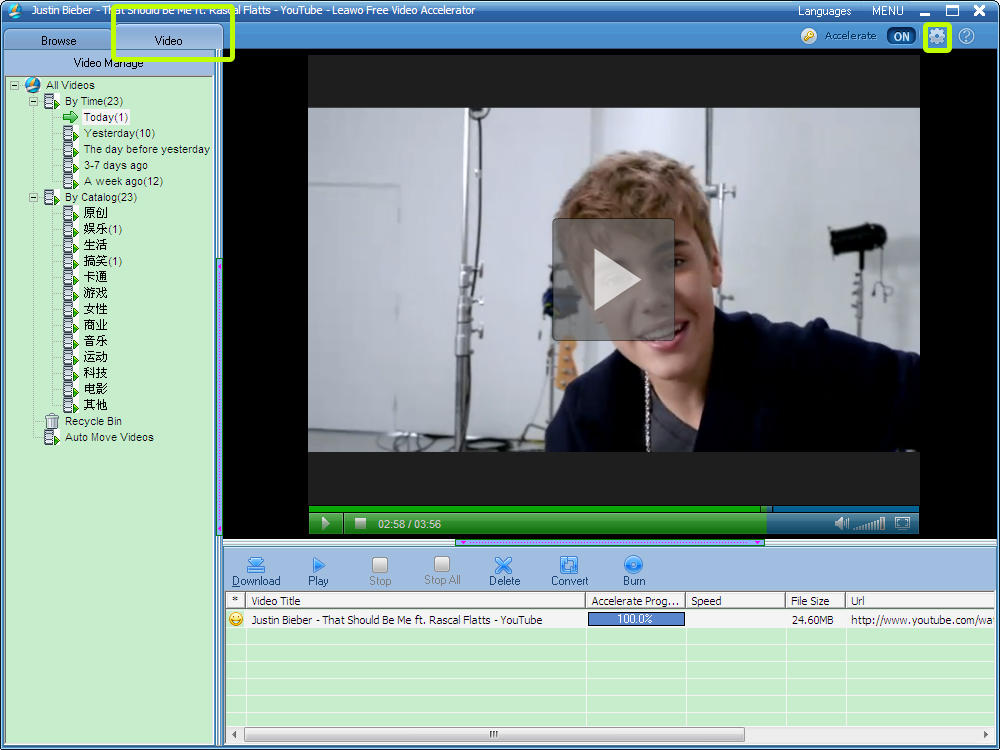Select the 女性 catalog
This screenshot has height=750, width=1000.
click(96, 309)
